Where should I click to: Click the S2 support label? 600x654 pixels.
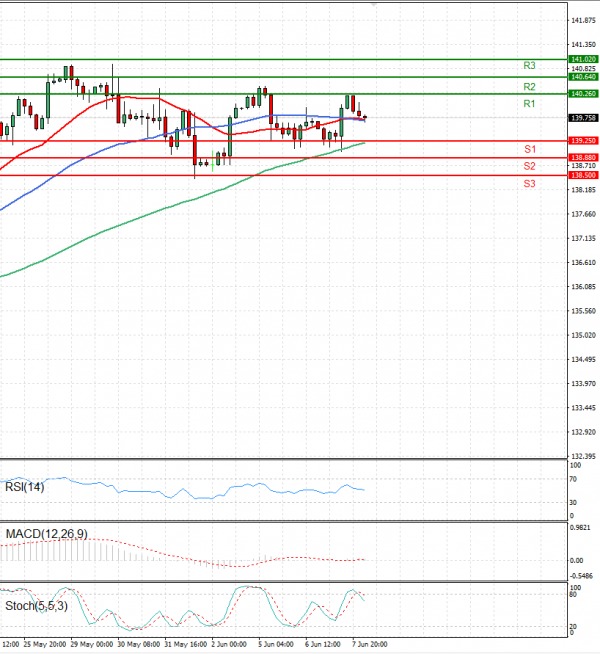(529, 166)
